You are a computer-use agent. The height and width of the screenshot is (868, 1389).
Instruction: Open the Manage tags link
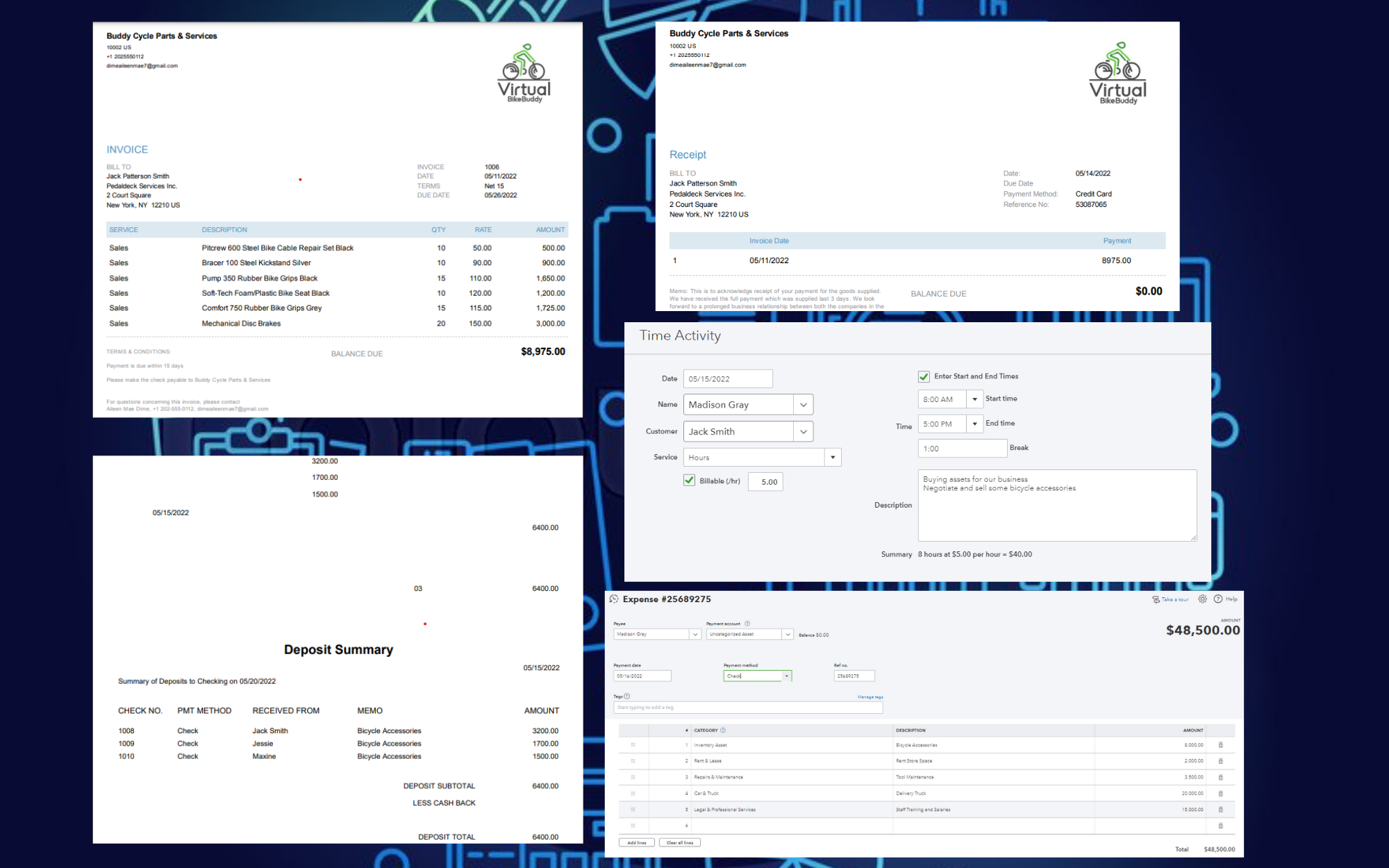click(x=870, y=696)
